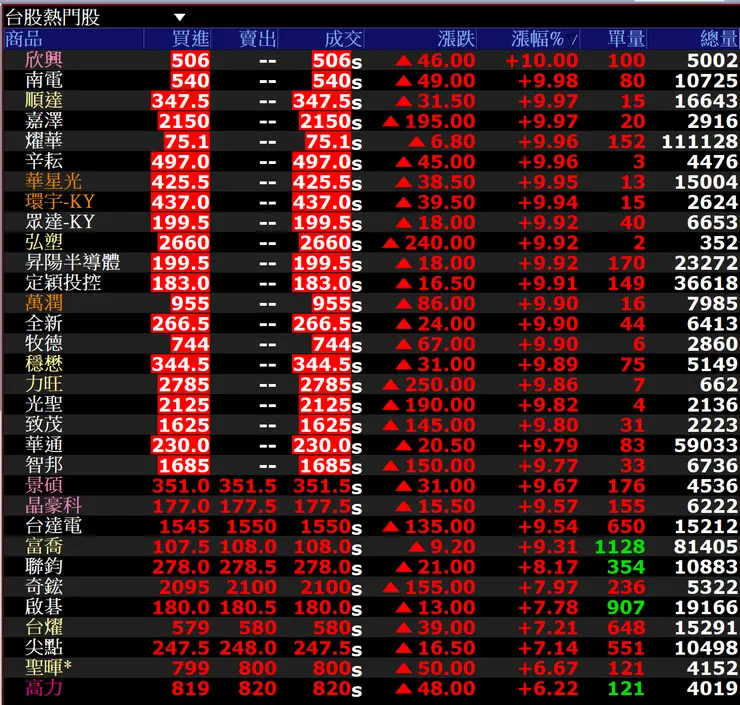The width and height of the screenshot is (740, 705).
Task: Select the 南電 stock name
Action: 44,80
